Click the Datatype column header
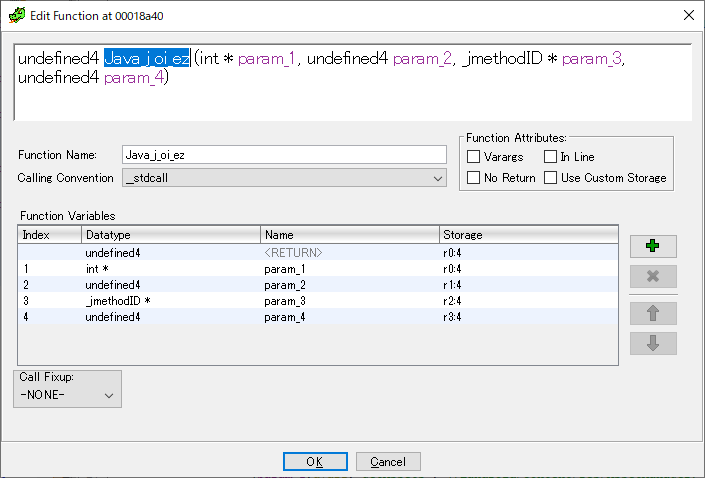 tap(171, 235)
